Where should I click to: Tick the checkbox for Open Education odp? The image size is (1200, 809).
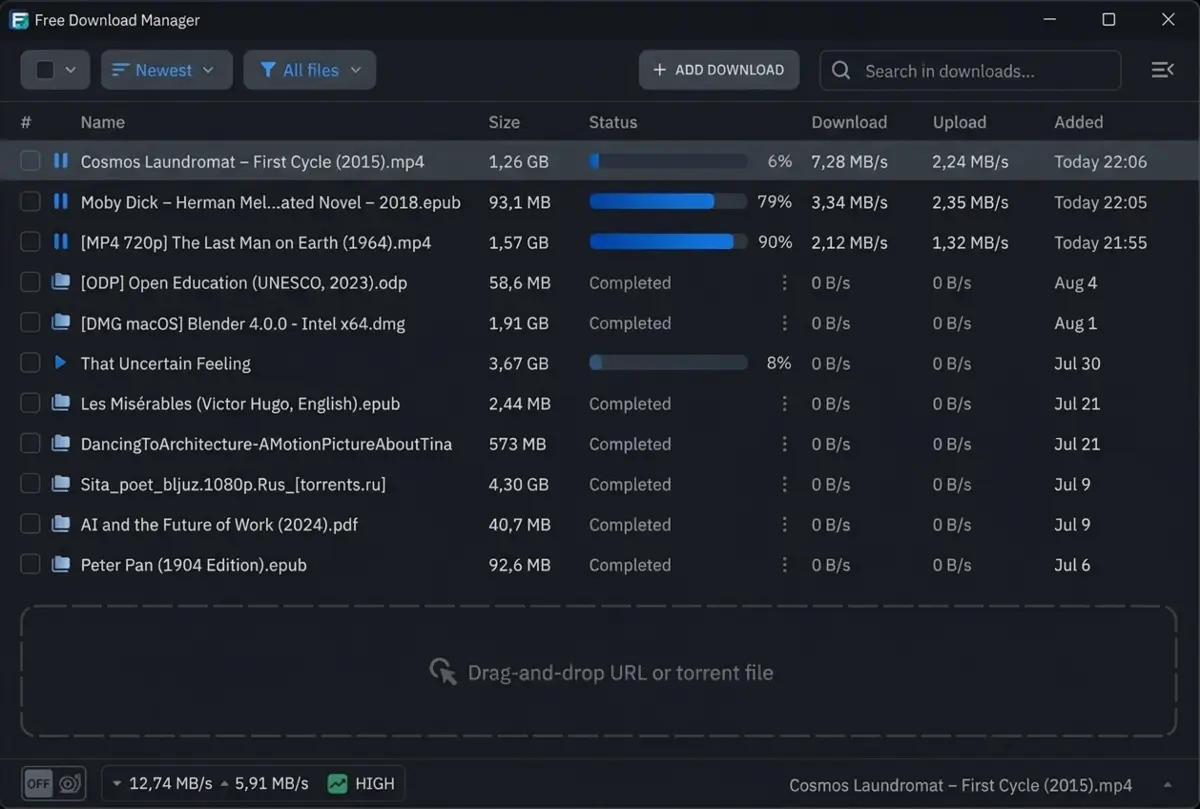31,283
